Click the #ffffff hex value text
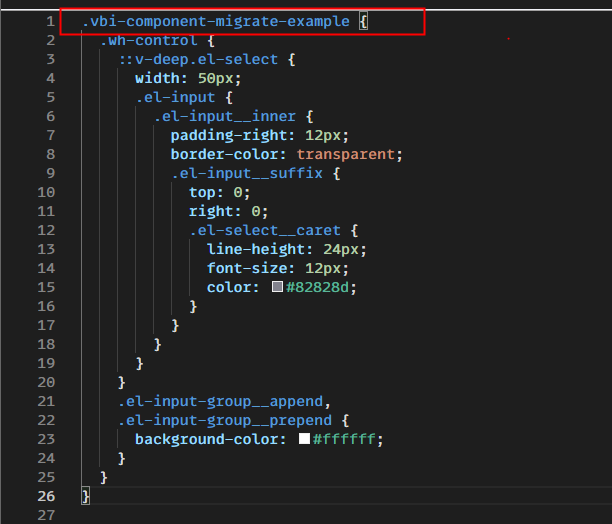Viewport: 612px width, 524px height. coord(344,439)
